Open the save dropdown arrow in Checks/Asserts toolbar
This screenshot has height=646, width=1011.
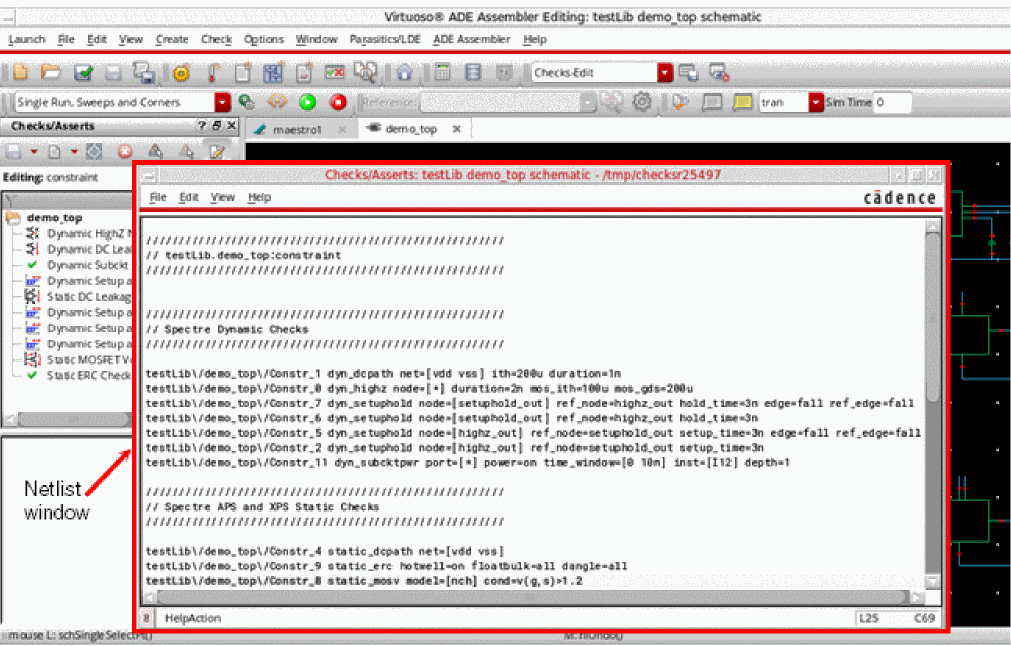click(x=34, y=152)
